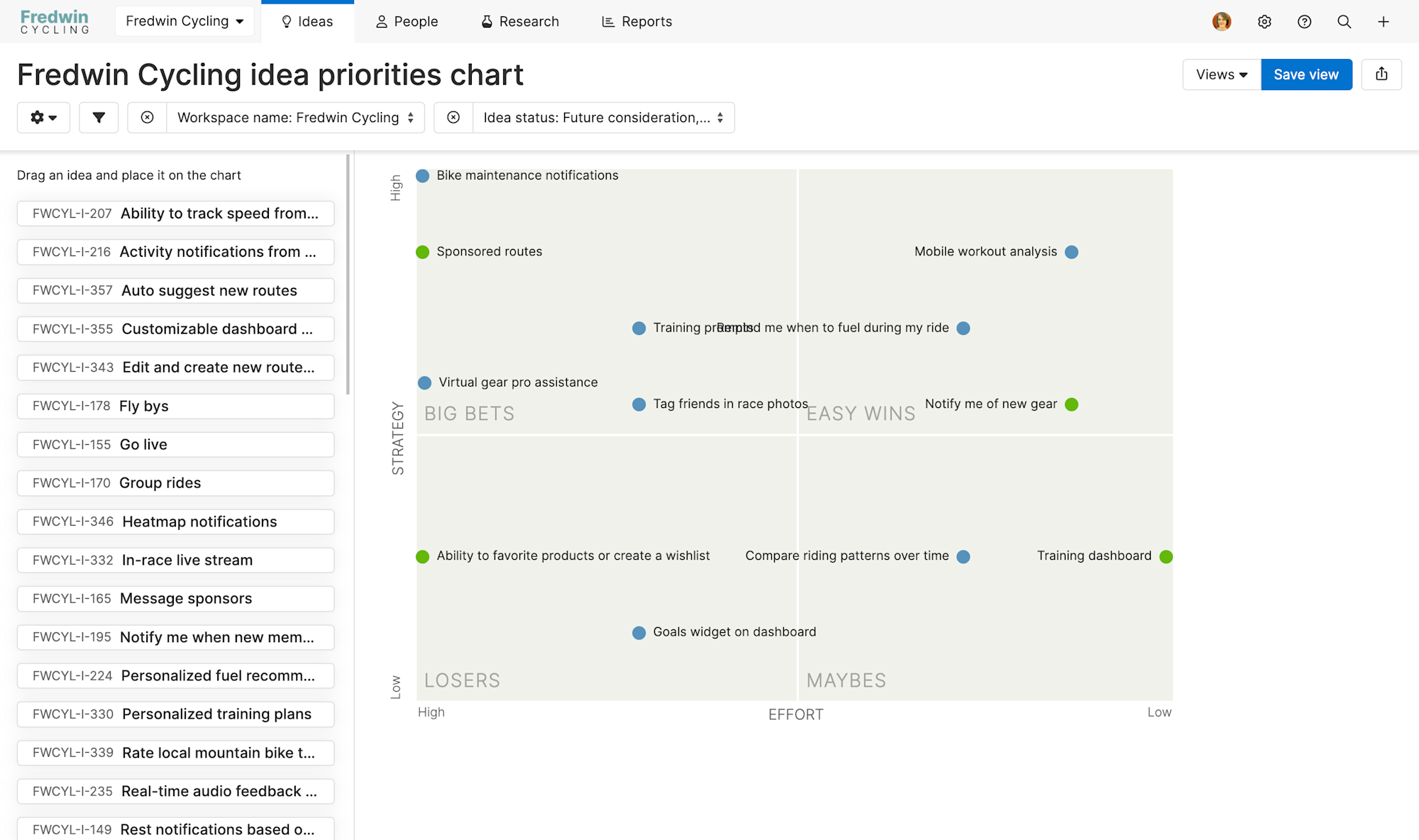Click the funnel filter icon
This screenshot has width=1419, height=840.
coord(99,118)
